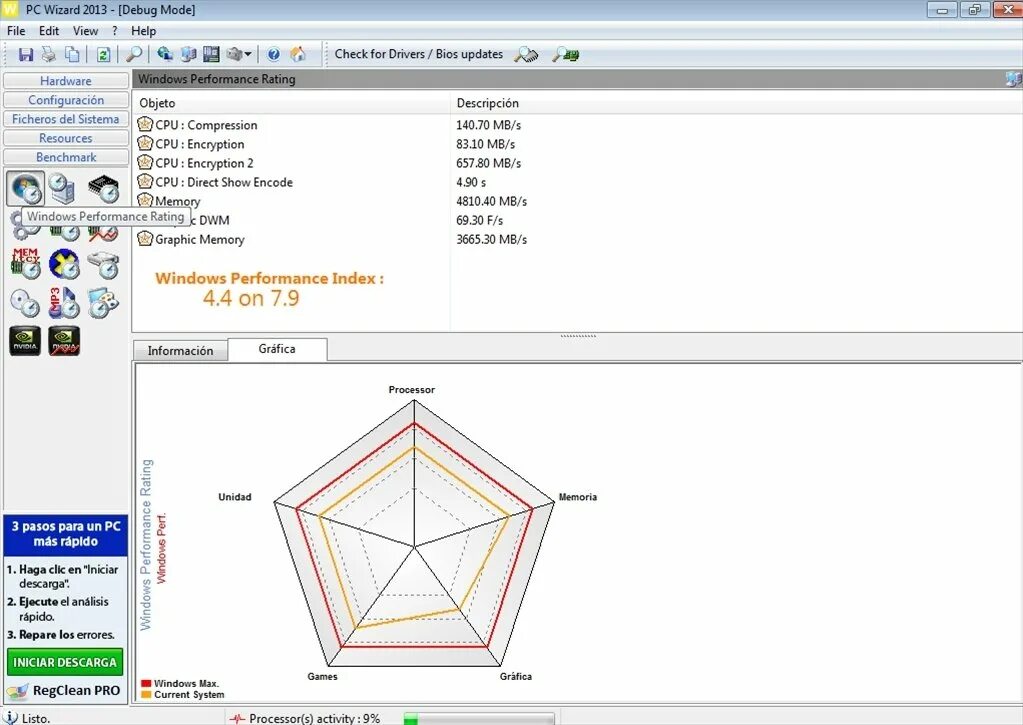
Task: Switch to the Información tab
Action: click(180, 350)
